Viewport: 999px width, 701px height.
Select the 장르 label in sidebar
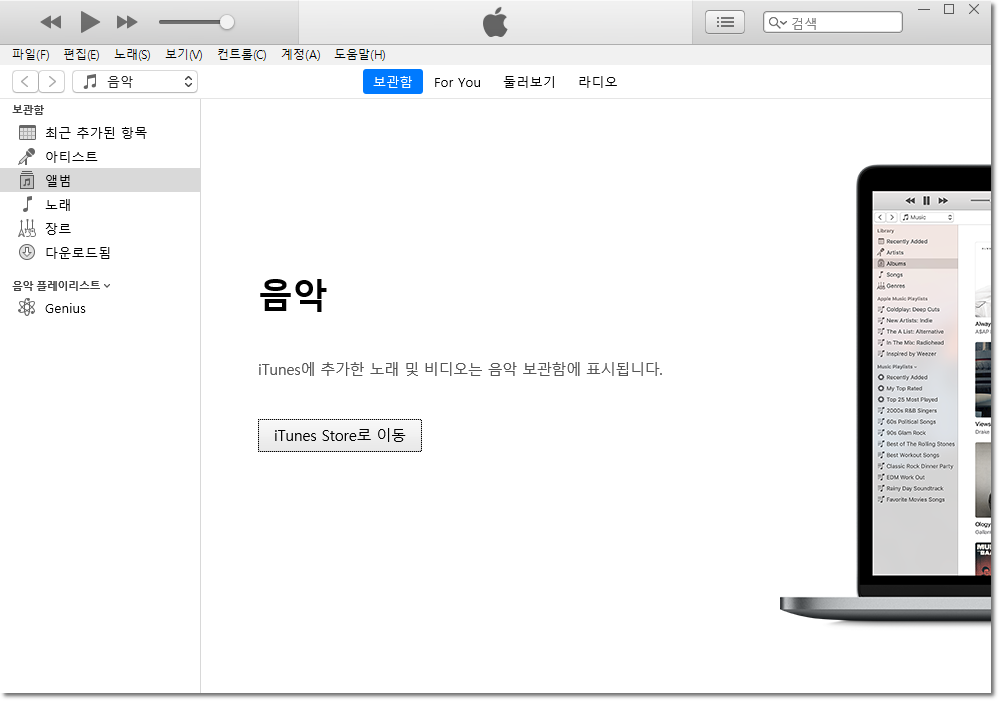coord(58,229)
